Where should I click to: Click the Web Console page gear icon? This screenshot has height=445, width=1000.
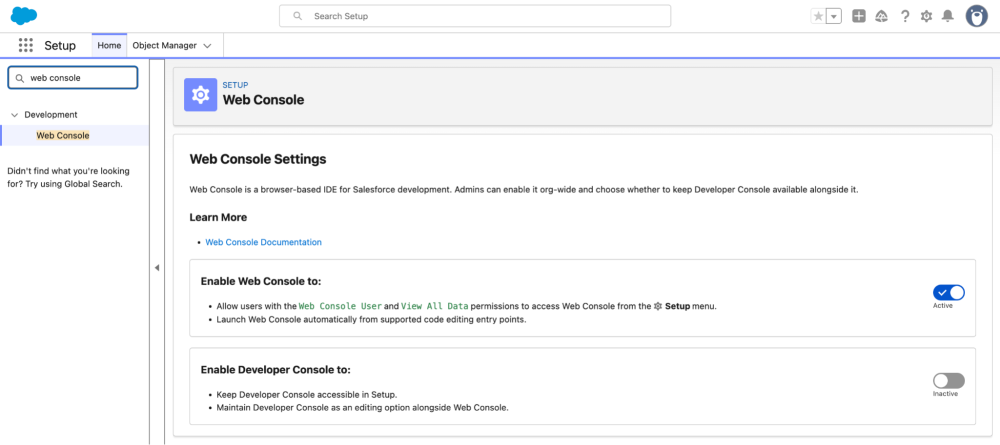coord(201,95)
